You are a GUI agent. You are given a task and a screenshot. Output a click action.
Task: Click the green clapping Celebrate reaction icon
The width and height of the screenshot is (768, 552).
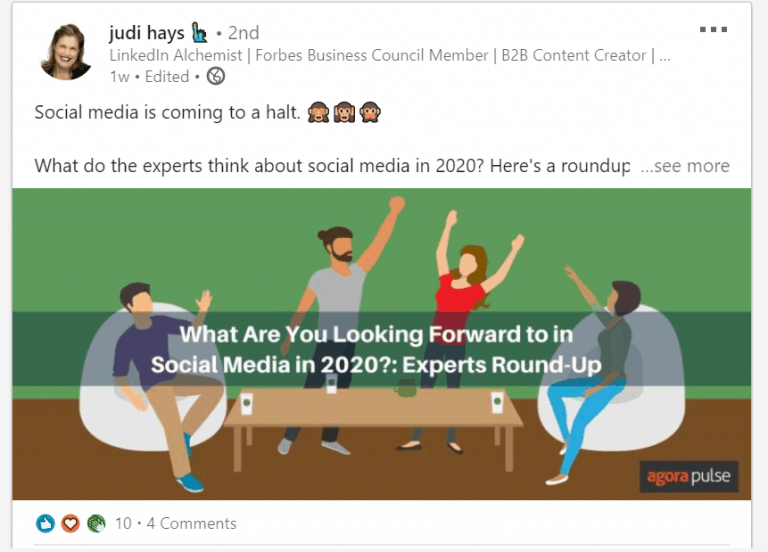tap(96, 523)
